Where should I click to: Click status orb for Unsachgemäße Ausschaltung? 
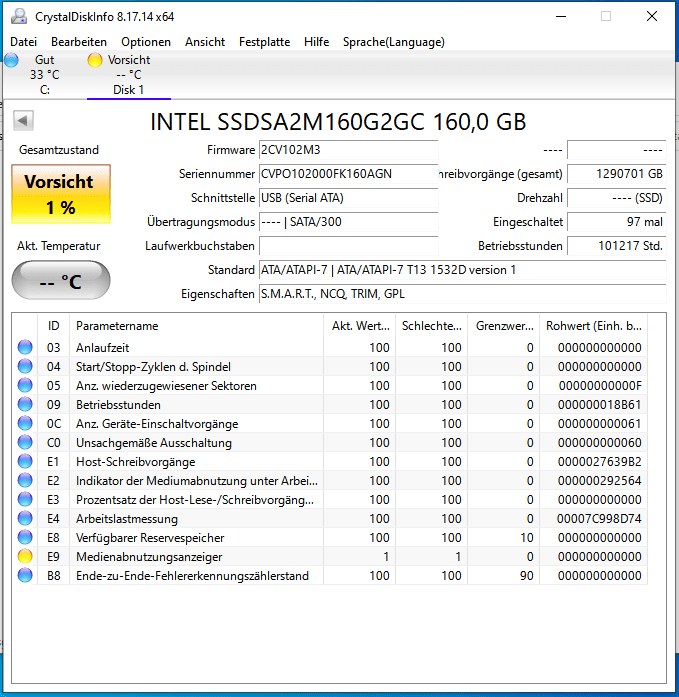[x=25, y=442]
